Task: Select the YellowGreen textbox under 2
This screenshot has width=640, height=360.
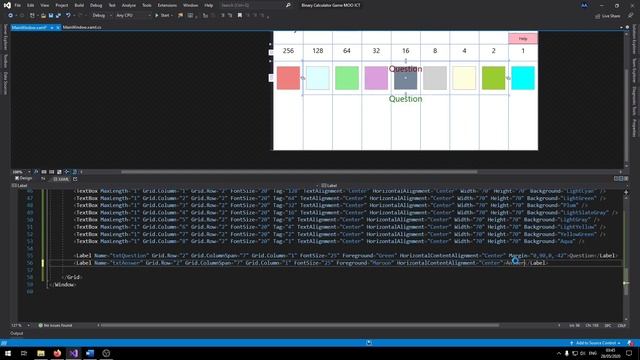Action: tap(493, 78)
